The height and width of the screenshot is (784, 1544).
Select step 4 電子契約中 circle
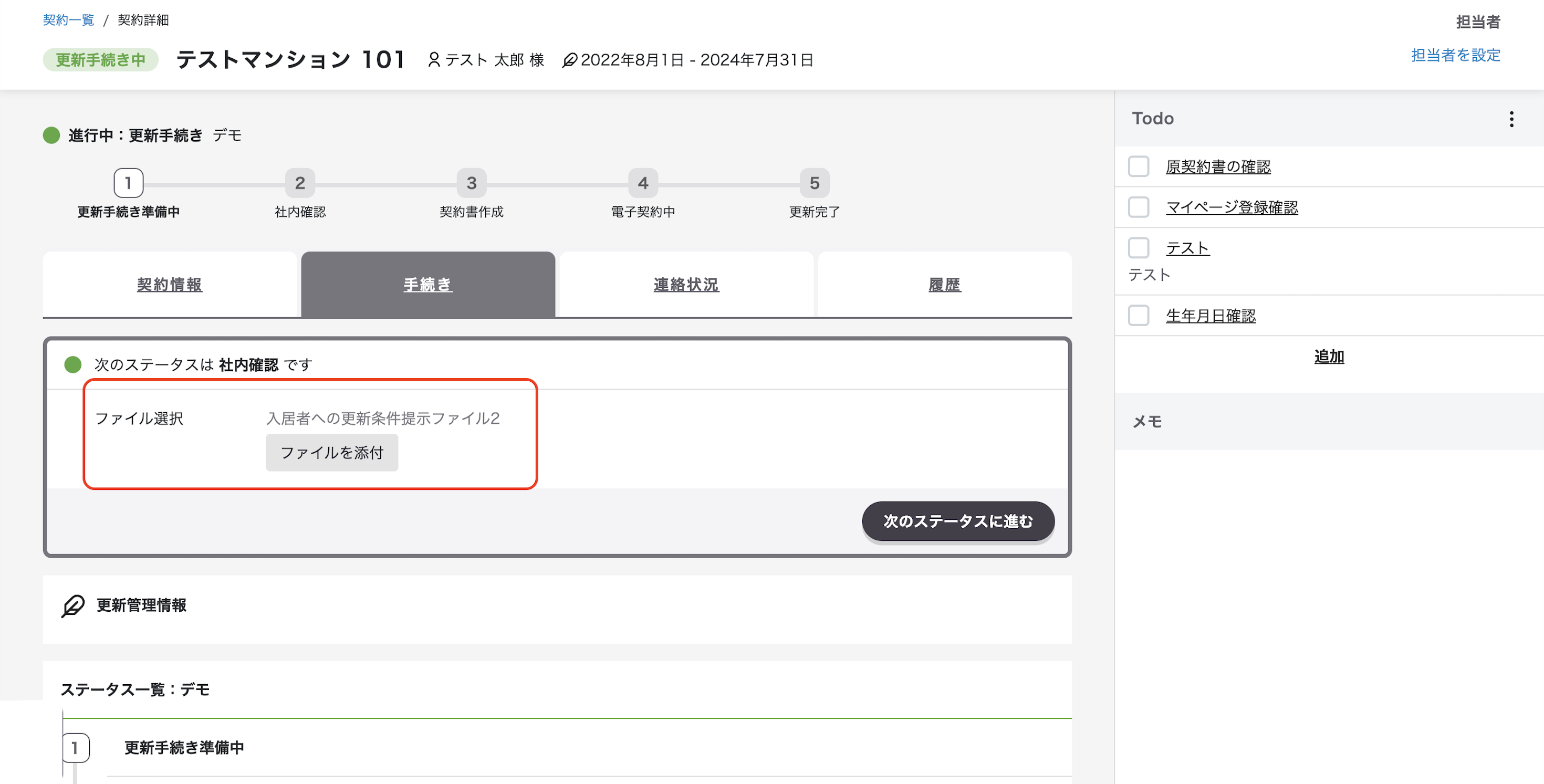(x=643, y=183)
